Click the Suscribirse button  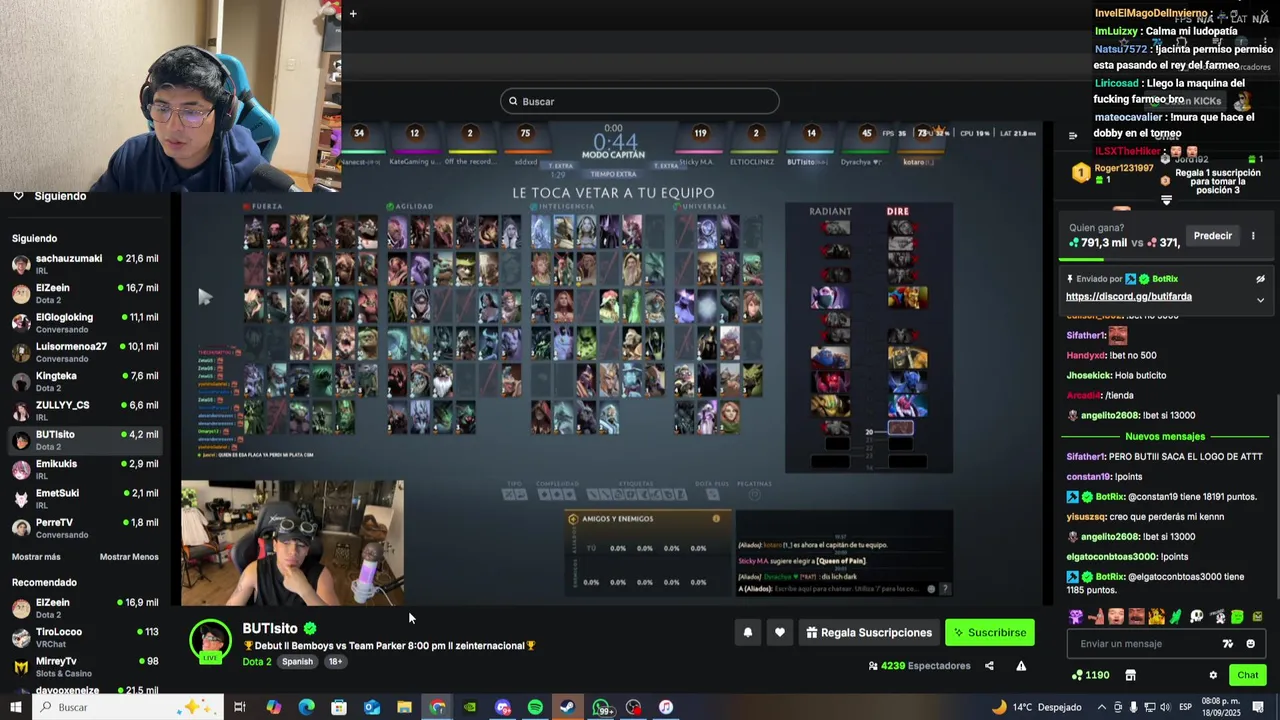[x=989, y=632]
